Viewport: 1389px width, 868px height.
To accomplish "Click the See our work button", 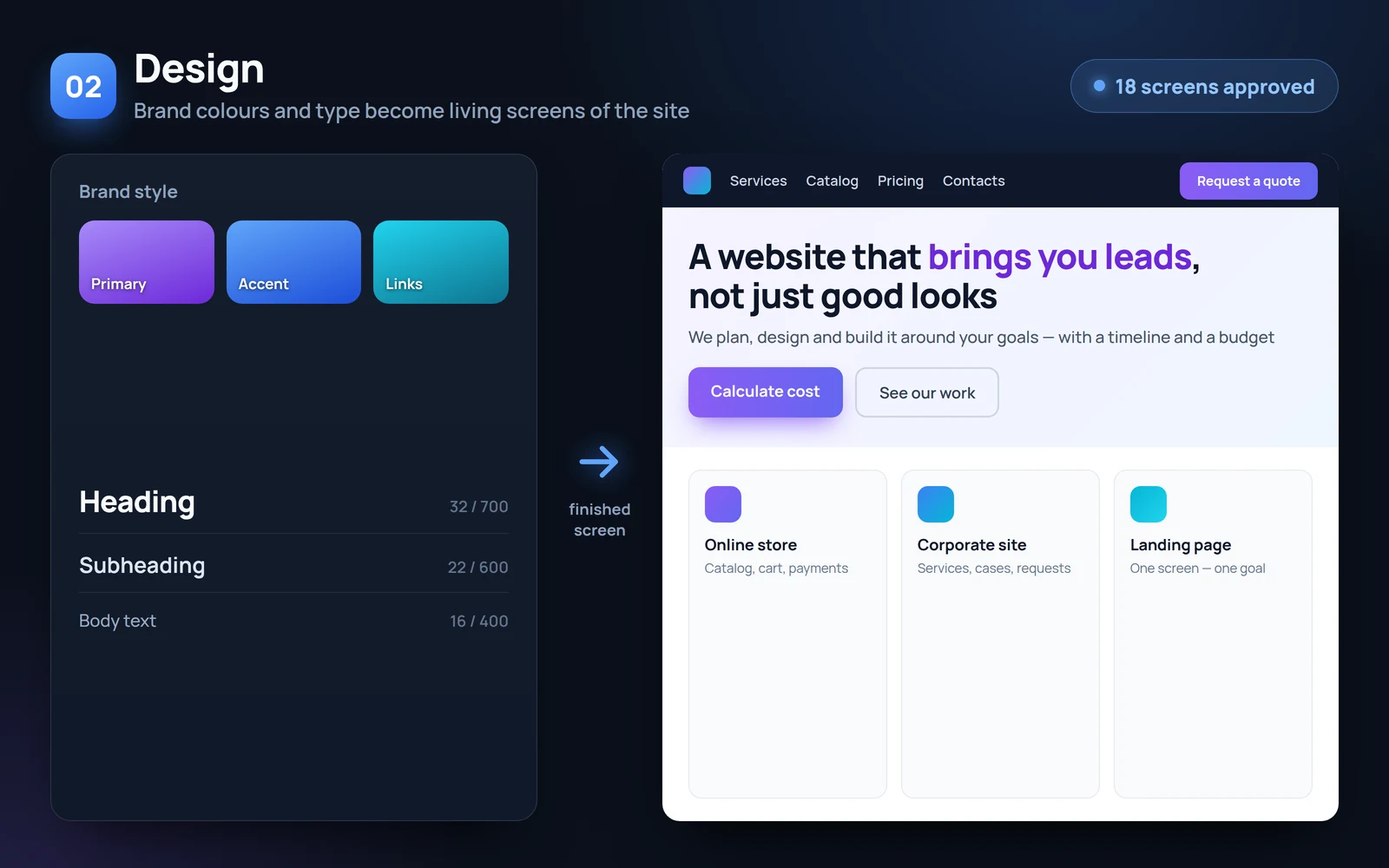I will [x=927, y=392].
